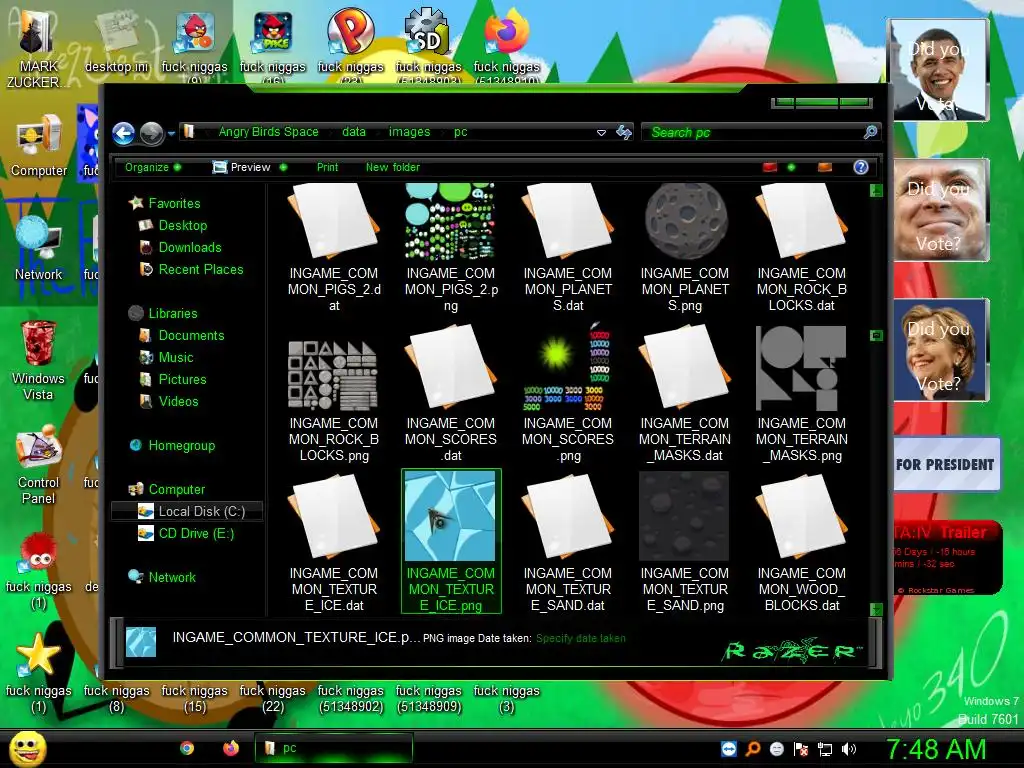Click the pc breadcrumb segment
Screen dimensions: 1024x768
460,131
